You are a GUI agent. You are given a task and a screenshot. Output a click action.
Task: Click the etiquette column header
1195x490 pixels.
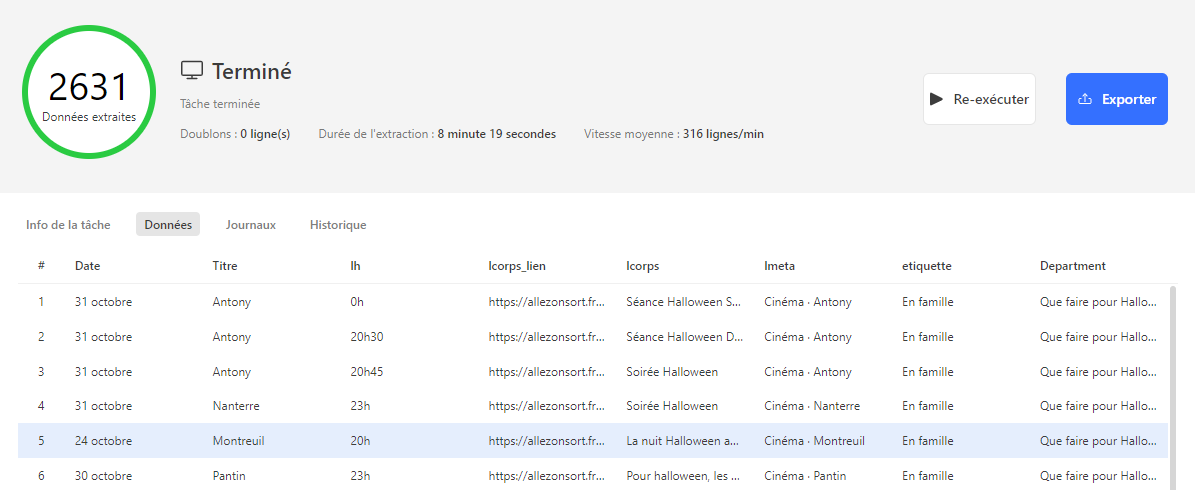click(x=927, y=266)
